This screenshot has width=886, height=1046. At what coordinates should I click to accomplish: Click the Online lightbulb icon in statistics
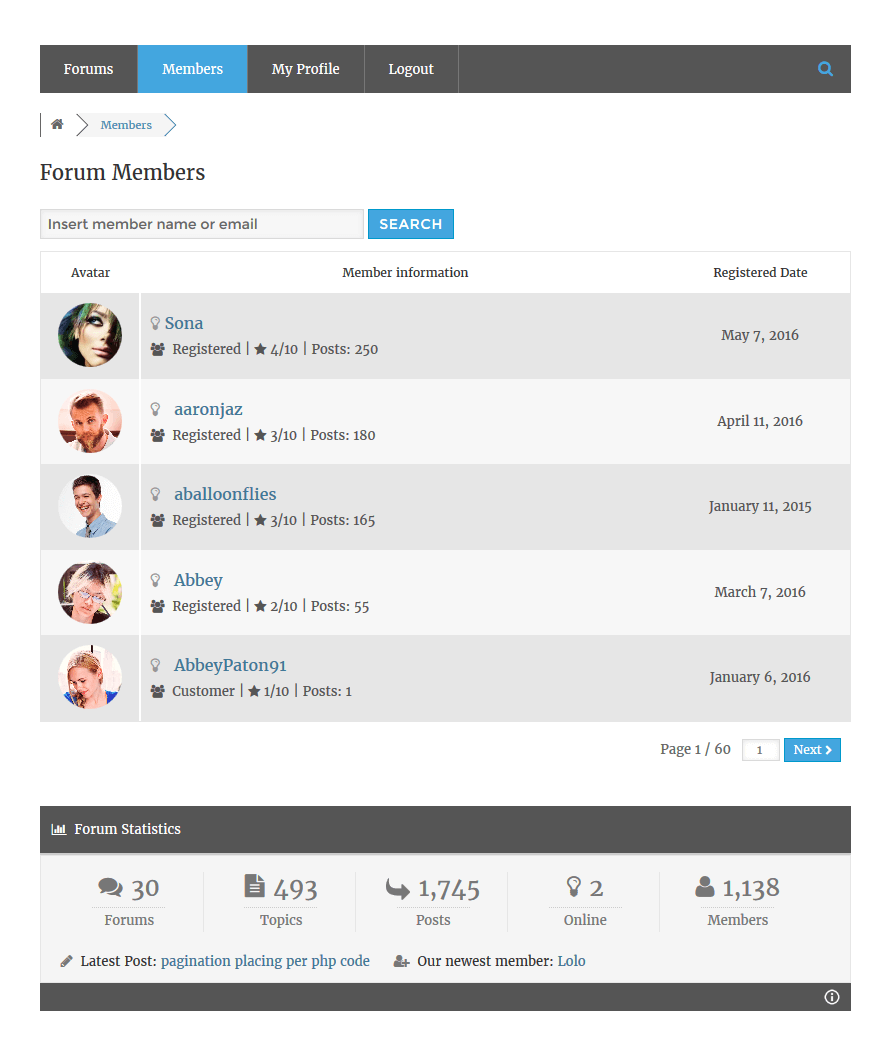(574, 886)
